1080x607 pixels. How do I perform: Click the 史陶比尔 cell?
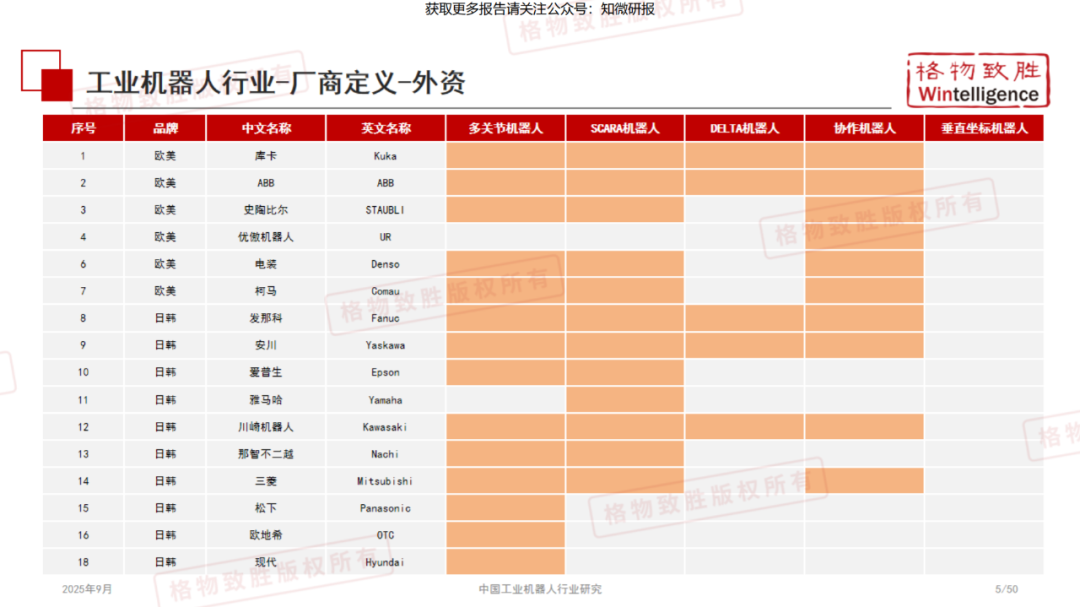coord(266,209)
